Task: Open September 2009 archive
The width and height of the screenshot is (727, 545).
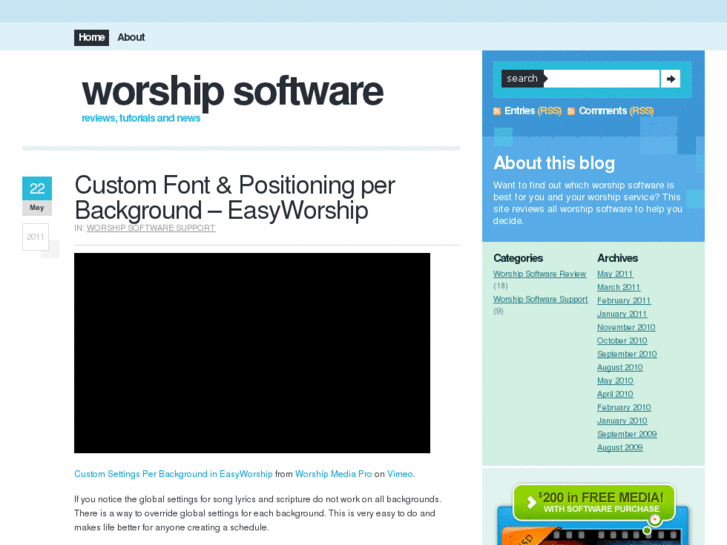Action: point(627,435)
